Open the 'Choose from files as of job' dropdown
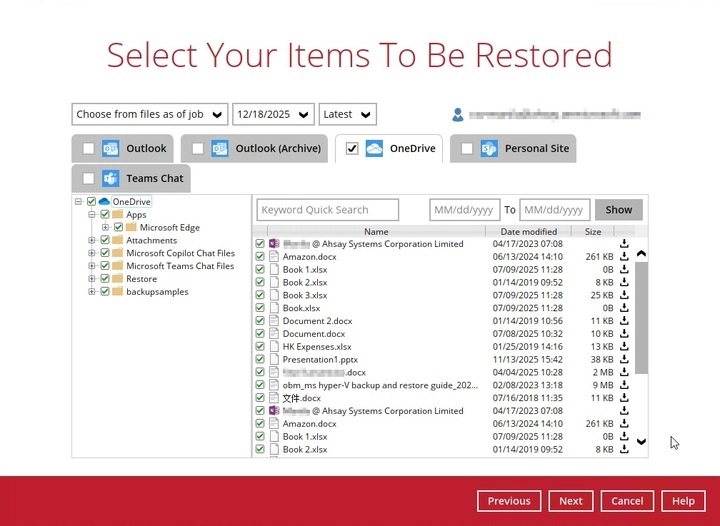Viewport: 720px width, 526px height. (150, 114)
